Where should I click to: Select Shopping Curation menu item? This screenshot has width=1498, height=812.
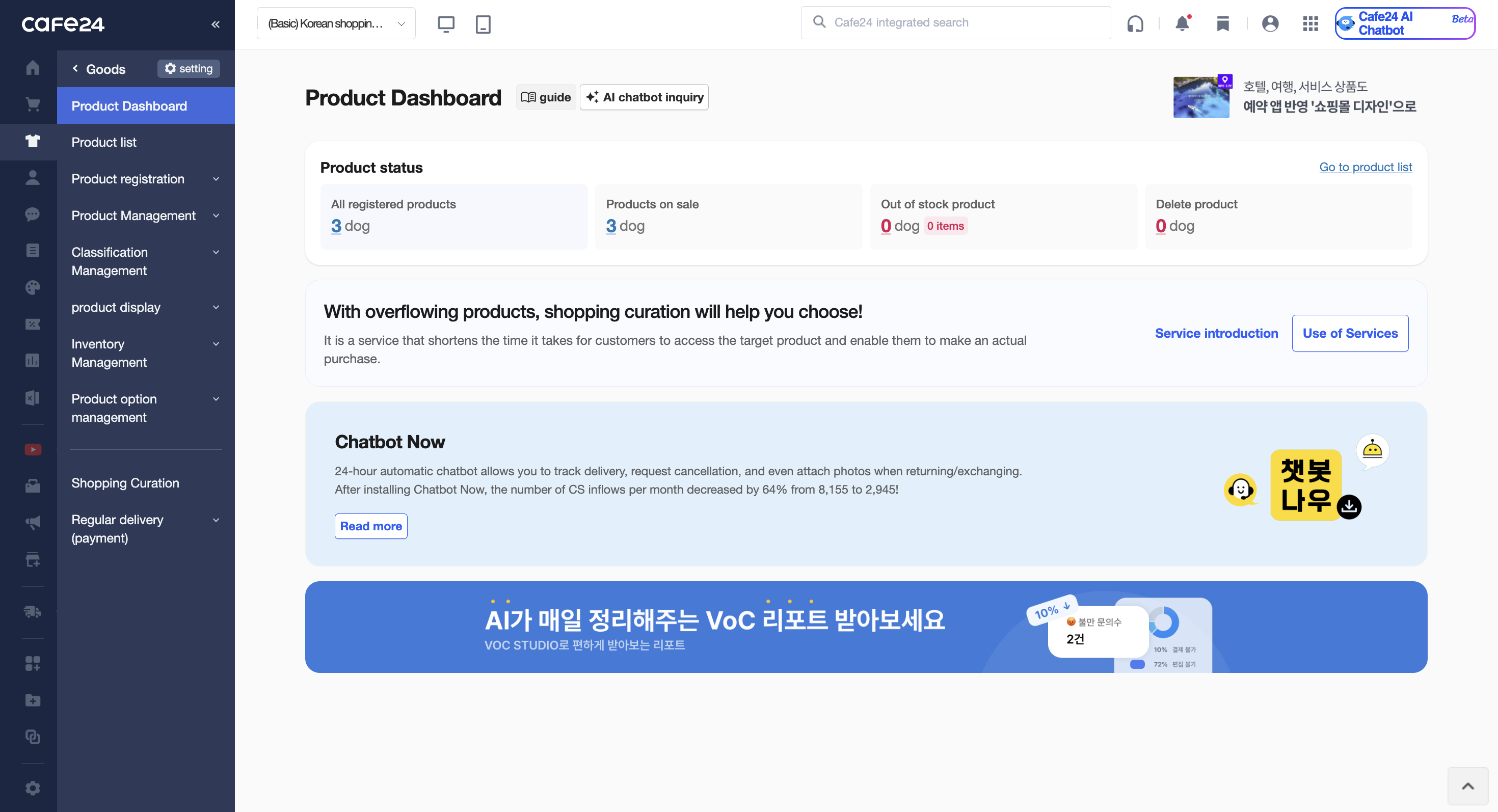pyautogui.click(x=125, y=482)
